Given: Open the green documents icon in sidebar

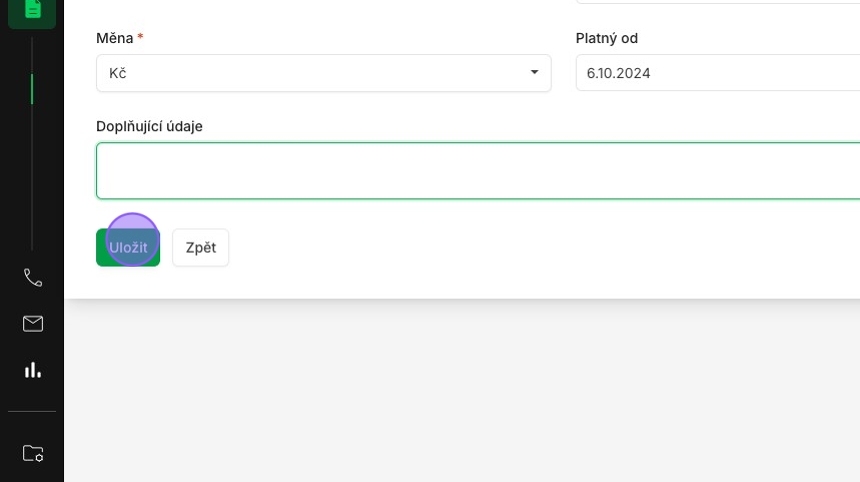Looking at the screenshot, I should [x=32, y=10].
